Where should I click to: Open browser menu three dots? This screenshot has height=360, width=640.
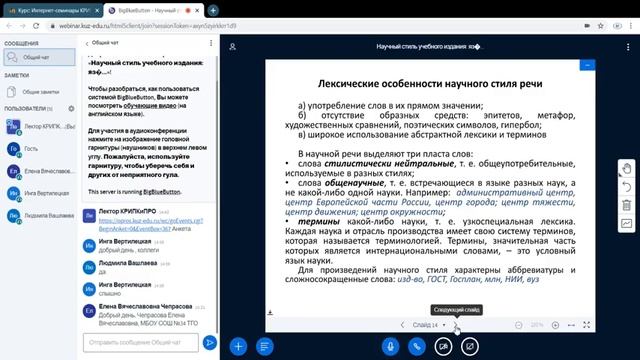coord(631,26)
